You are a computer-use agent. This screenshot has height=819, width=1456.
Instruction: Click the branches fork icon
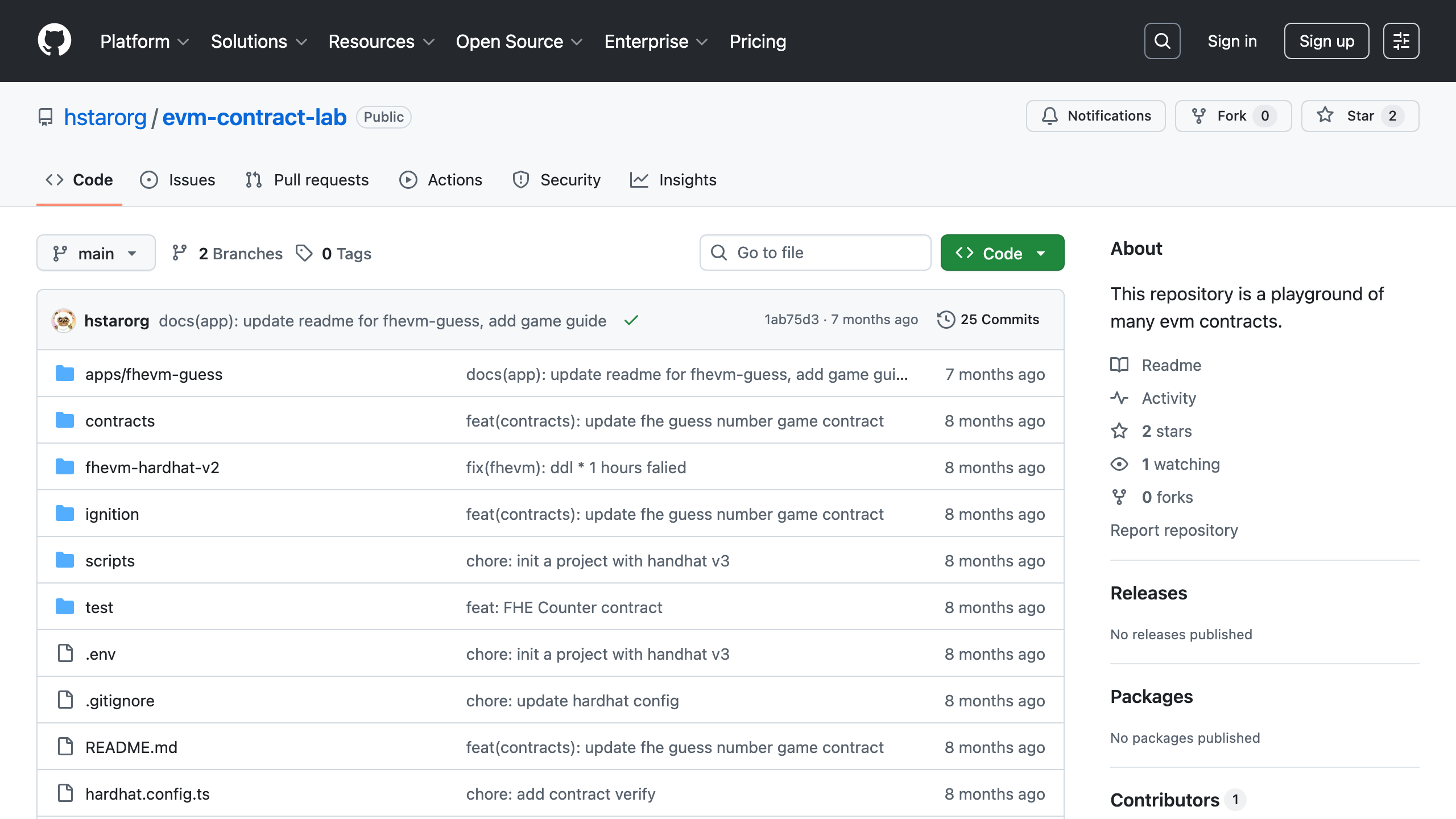click(180, 253)
